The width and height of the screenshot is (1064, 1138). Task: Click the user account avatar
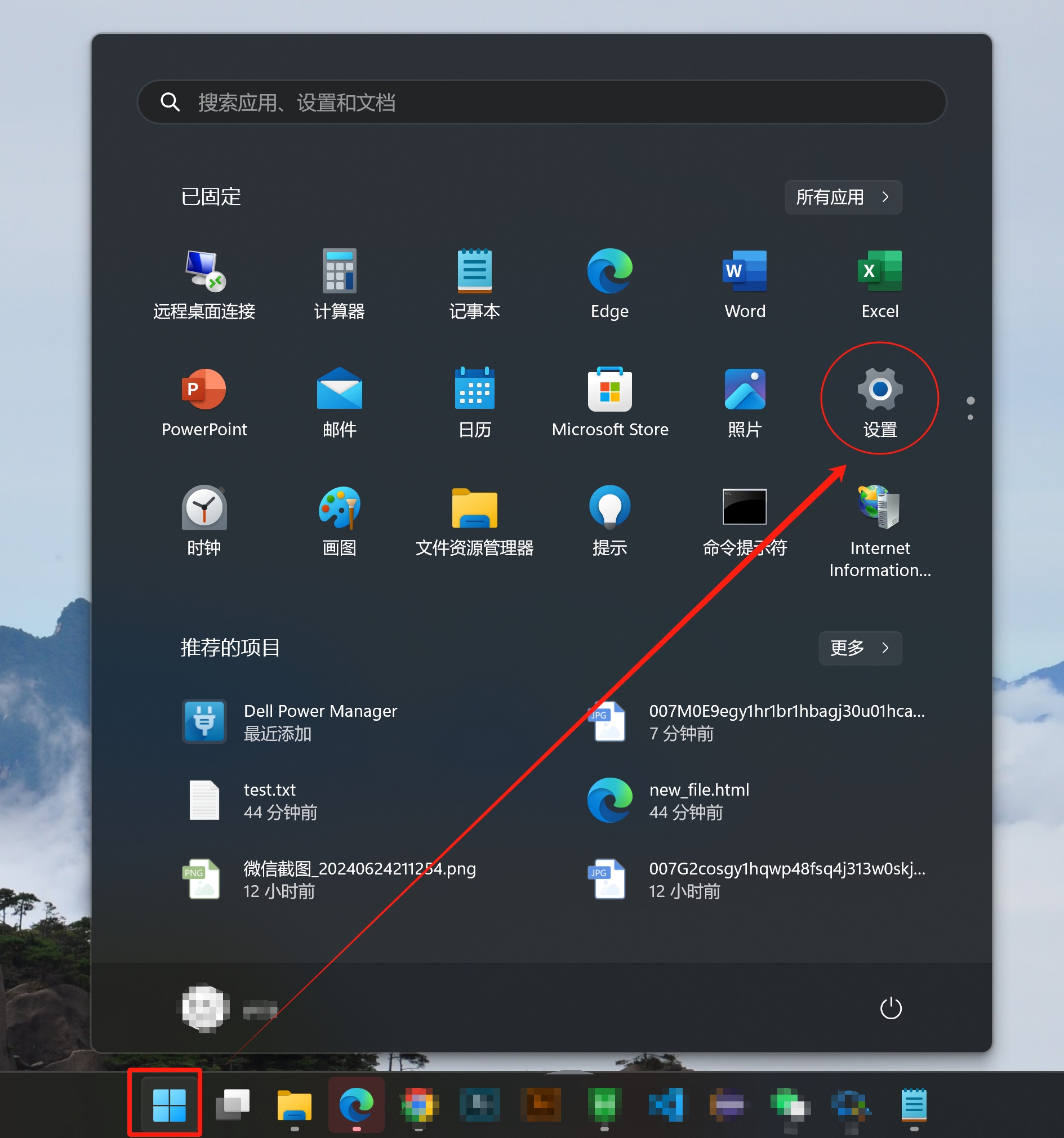point(206,1008)
